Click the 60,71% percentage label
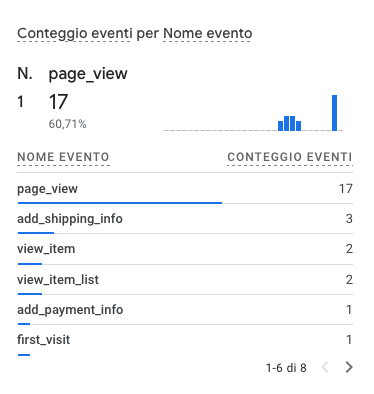Image resolution: width=374 pixels, height=394 pixels. [x=68, y=124]
